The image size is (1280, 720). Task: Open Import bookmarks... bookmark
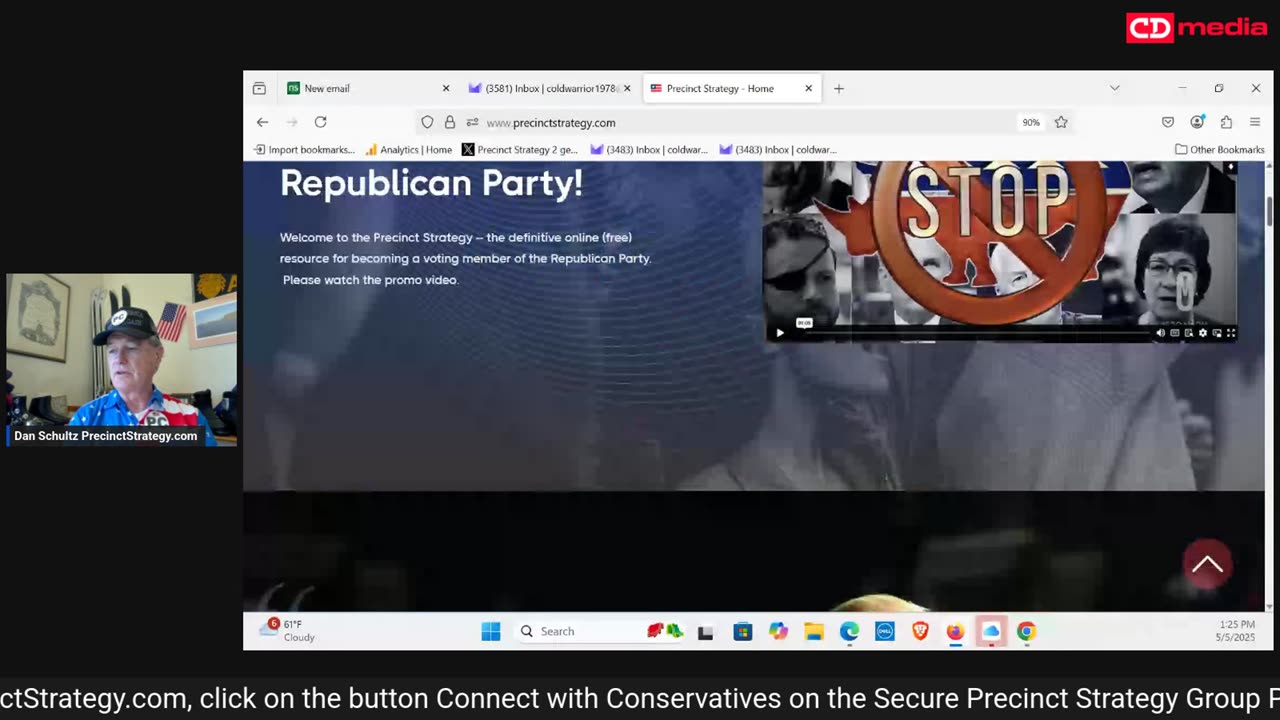(x=304, y=150)
